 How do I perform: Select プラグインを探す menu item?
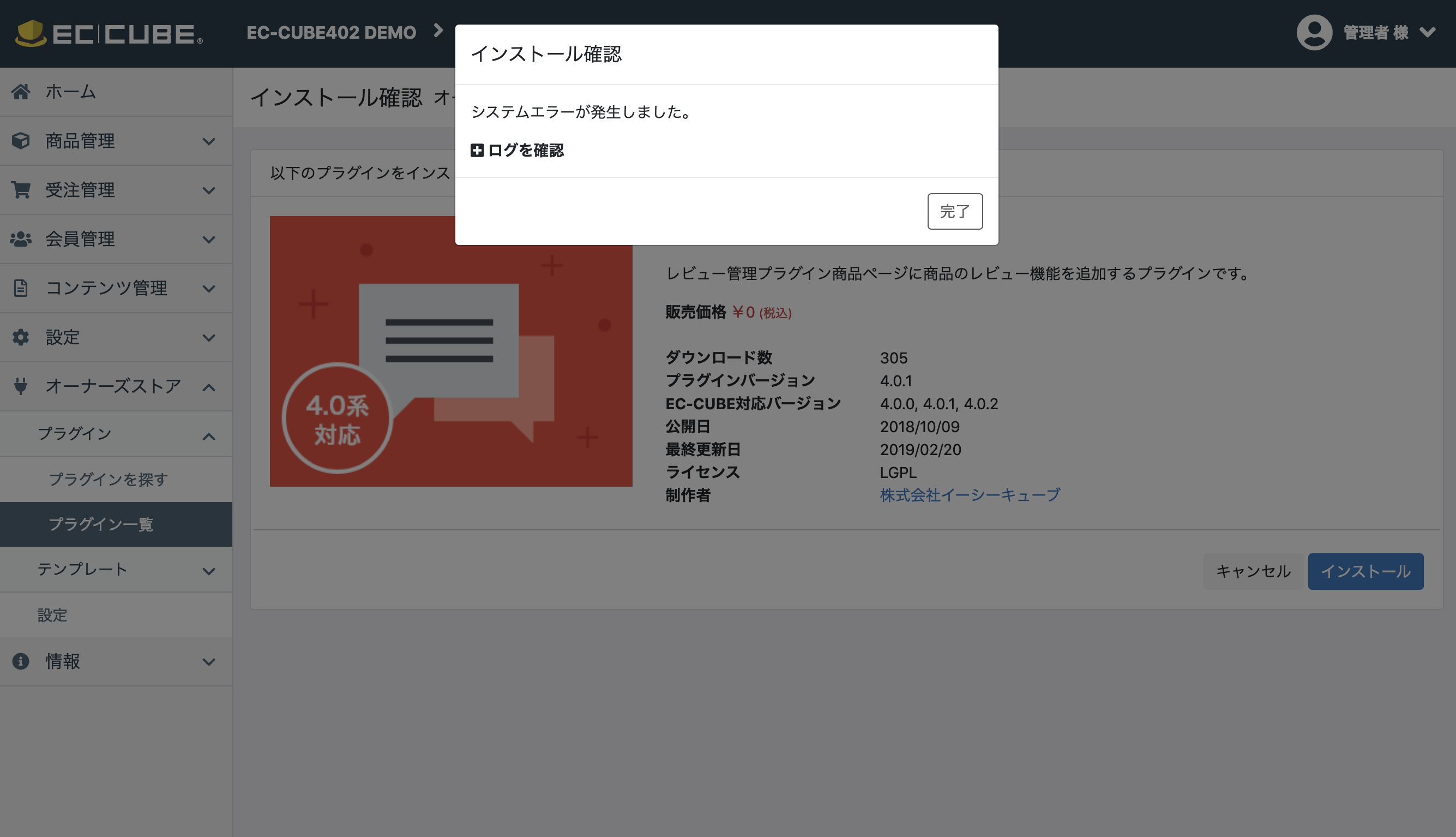(108, 480)
